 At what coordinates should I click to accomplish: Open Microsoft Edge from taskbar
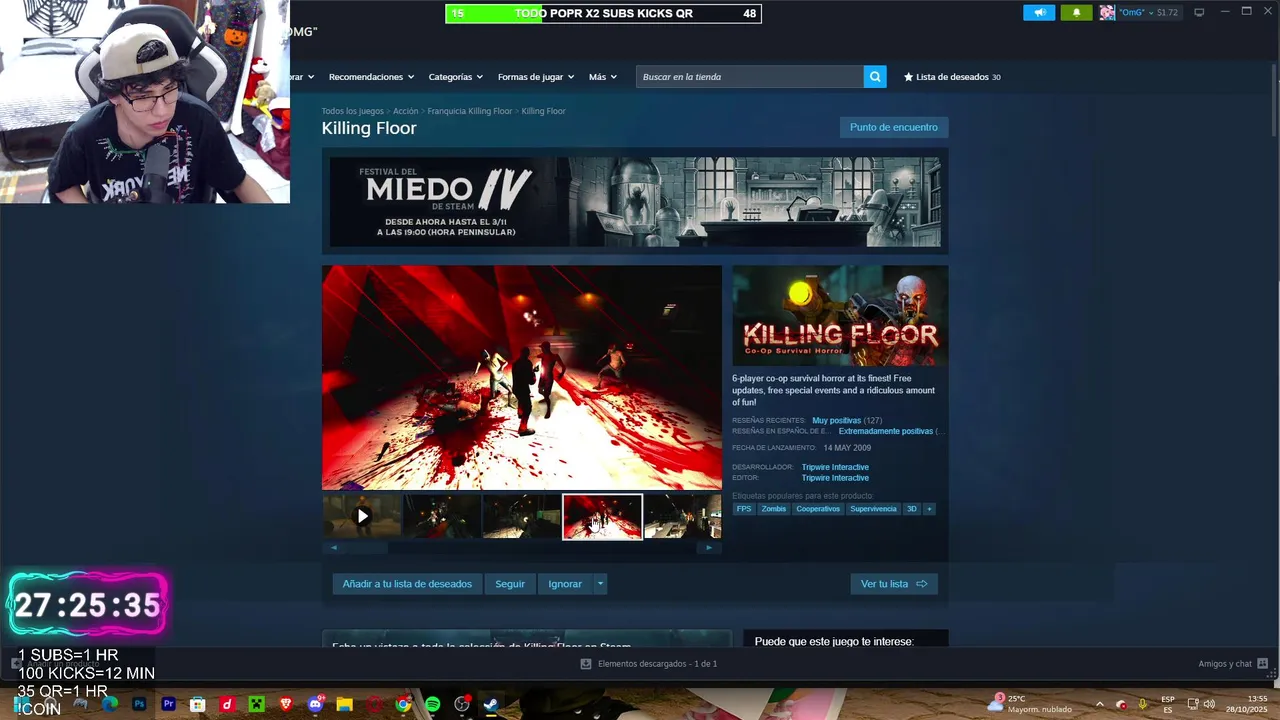[x=110, y=704]
